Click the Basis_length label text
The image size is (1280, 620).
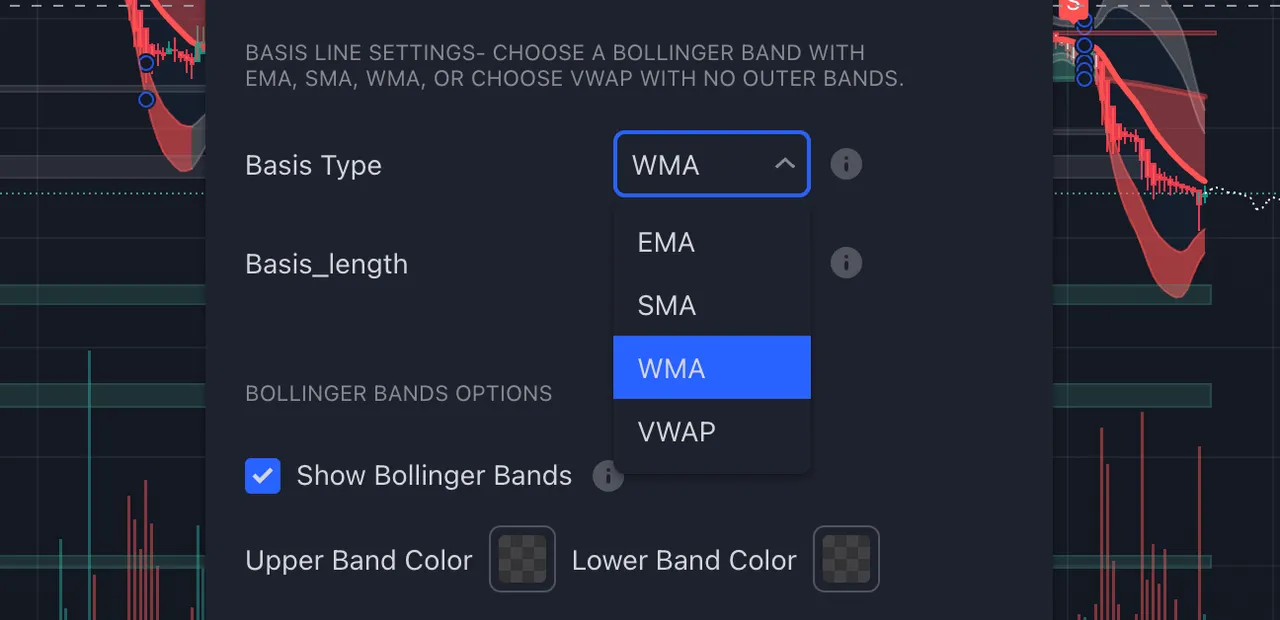326,265
